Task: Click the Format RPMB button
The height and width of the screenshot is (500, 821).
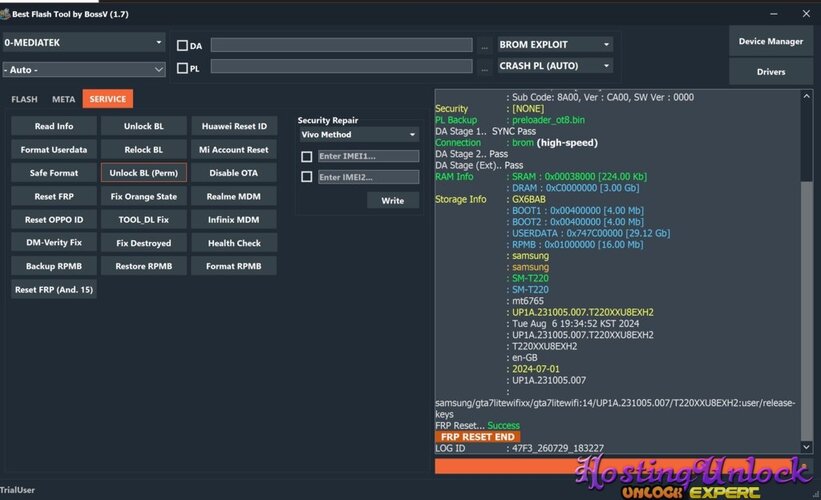Action: click(x=234, y=266)
